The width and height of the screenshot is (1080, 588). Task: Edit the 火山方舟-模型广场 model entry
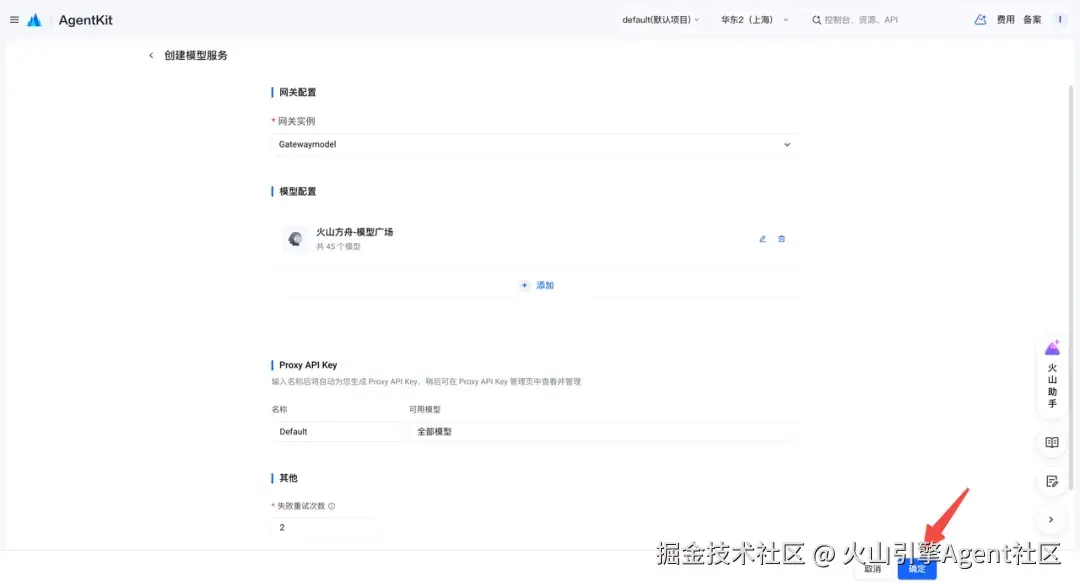click(762, 239)
